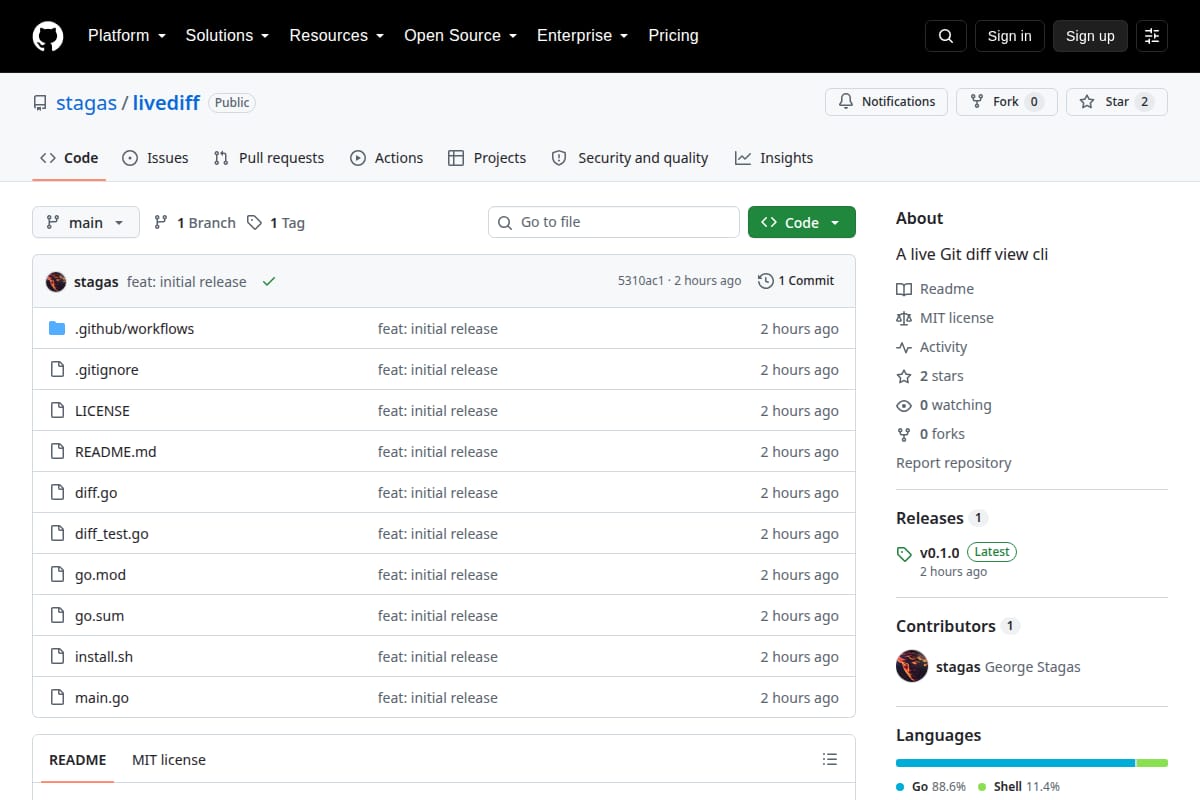Viewport: 1200px width, 800px height.
Task: Switch to the Pull requests tab
Action: [x=269, y=158]
